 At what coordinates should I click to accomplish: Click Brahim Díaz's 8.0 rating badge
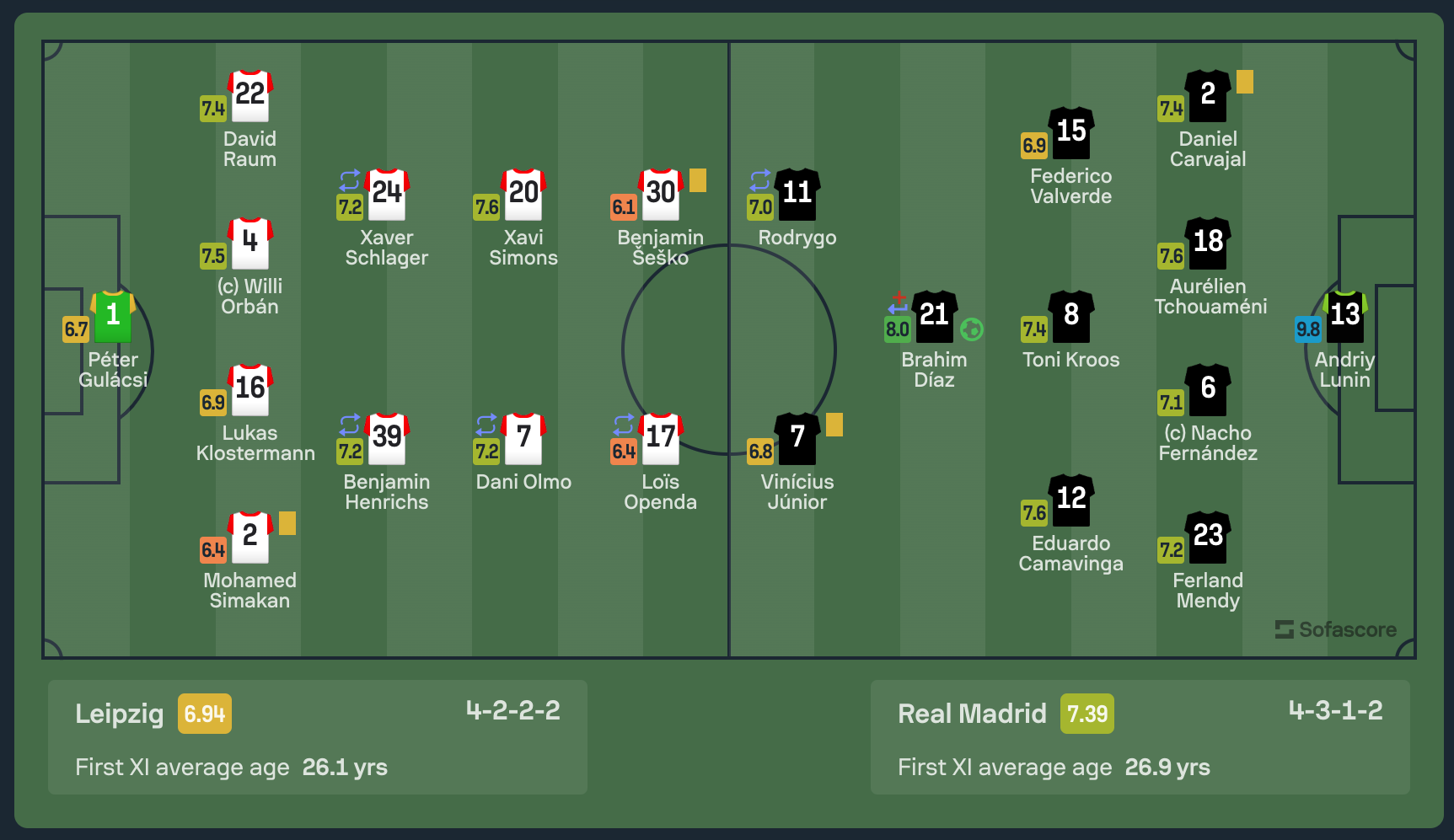[897, 329]
